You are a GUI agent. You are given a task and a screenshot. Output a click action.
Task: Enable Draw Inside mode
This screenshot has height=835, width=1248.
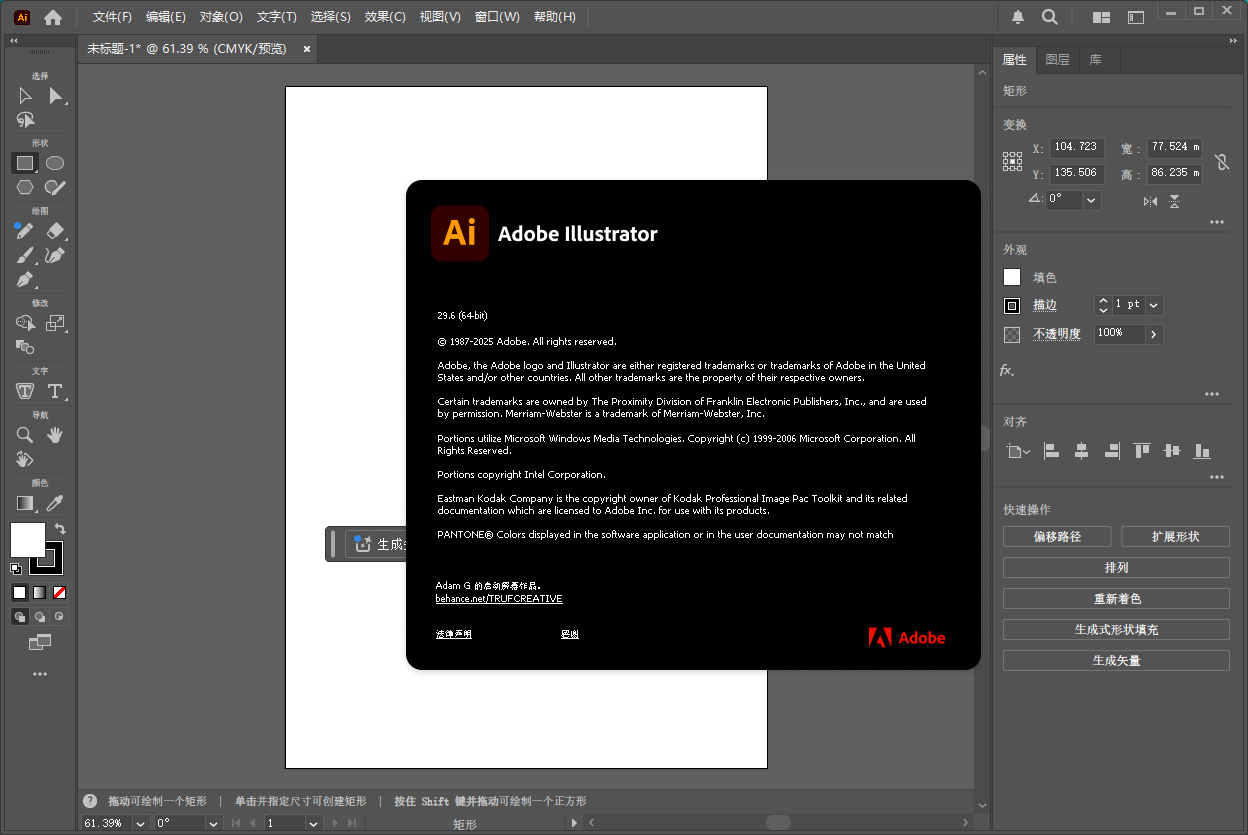point(60,617)
